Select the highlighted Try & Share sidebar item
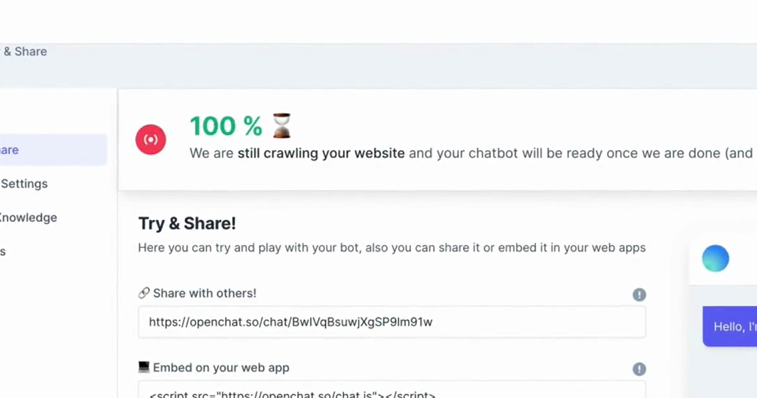 (x=53, y=150)
